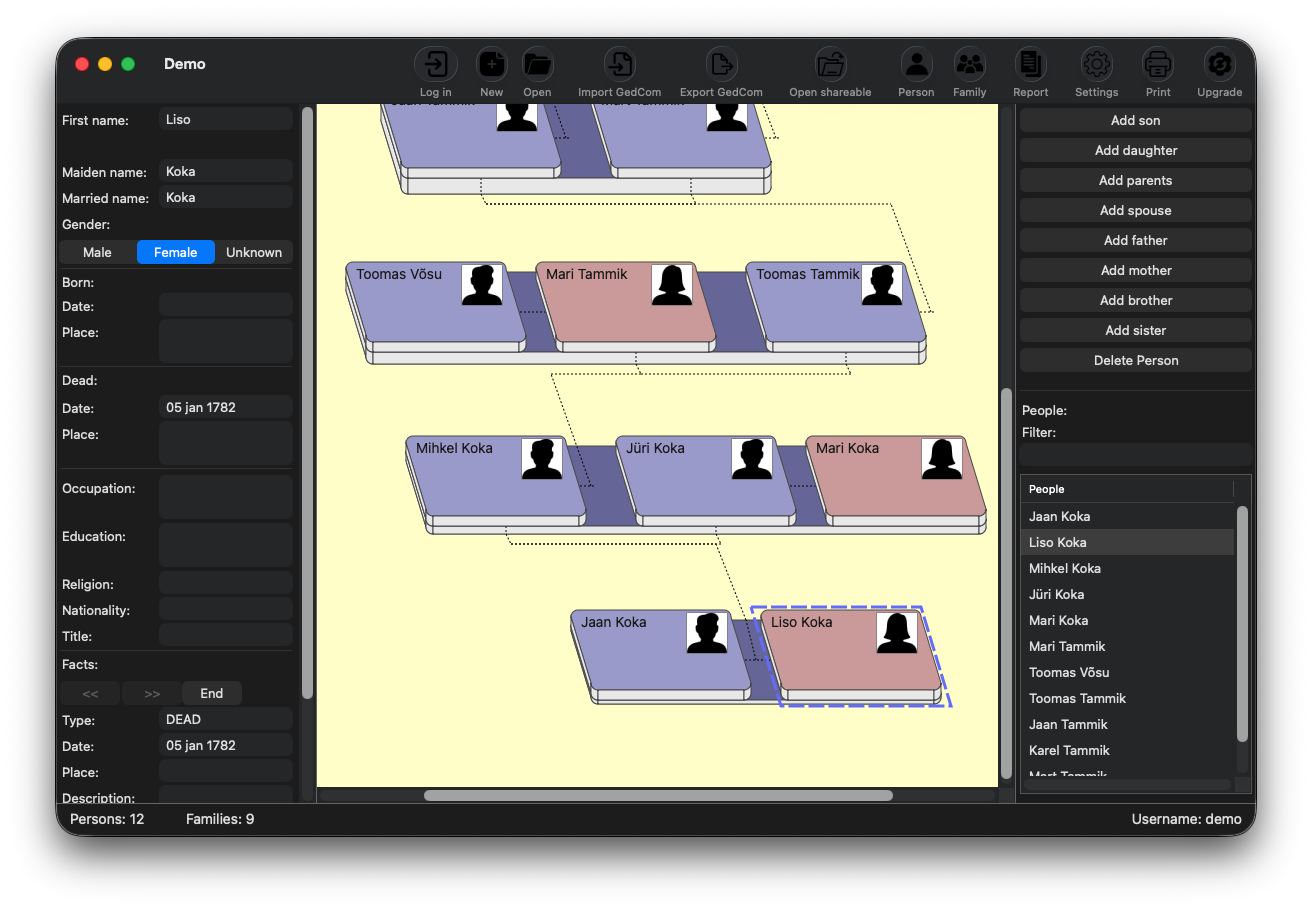This screenshot has height=910, width=1312.
Task: Select Toomas Võsu in the People list
Action: (x=1068, y=672)
